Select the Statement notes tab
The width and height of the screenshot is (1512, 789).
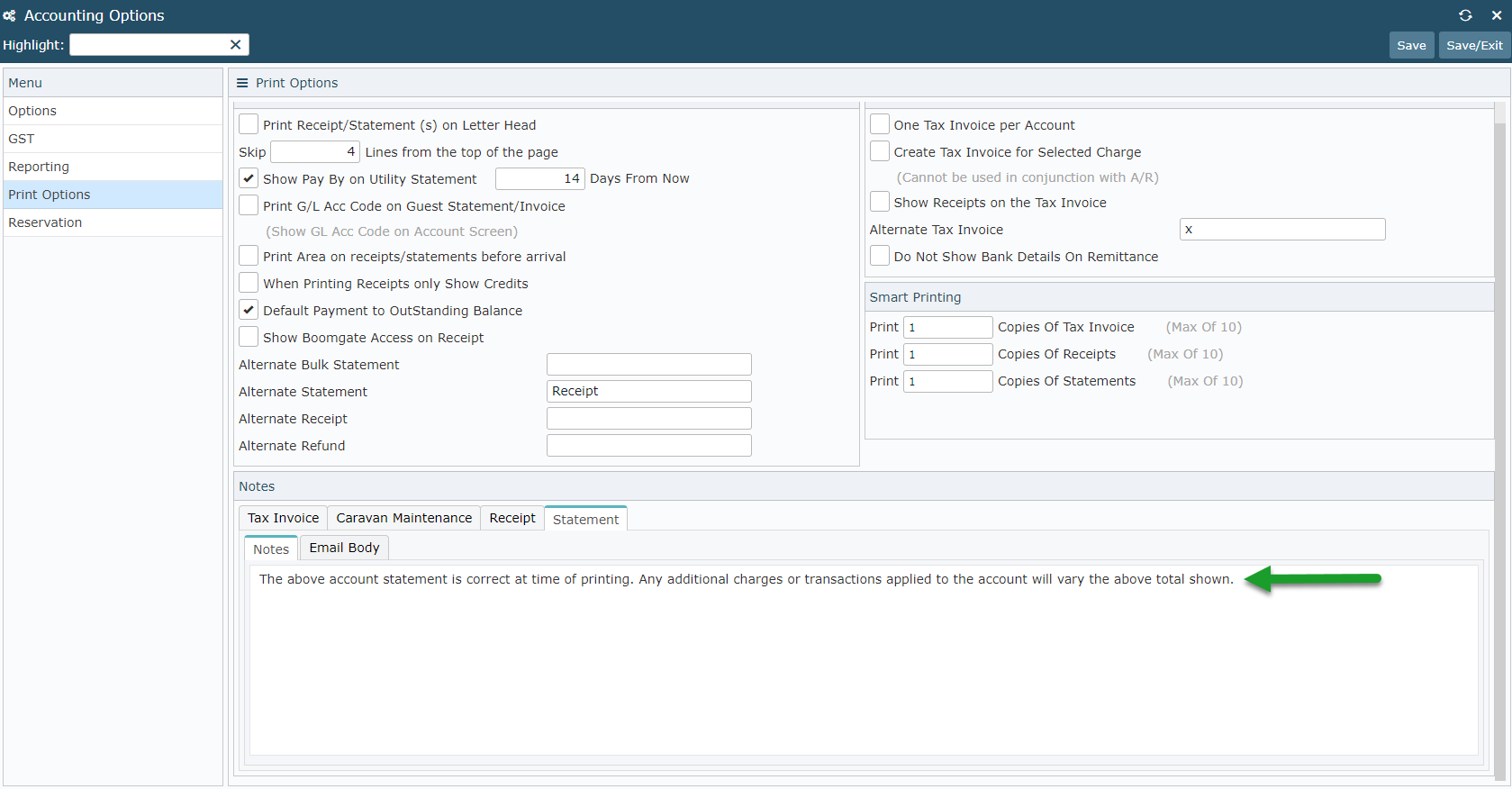click(x=585, y=519)
